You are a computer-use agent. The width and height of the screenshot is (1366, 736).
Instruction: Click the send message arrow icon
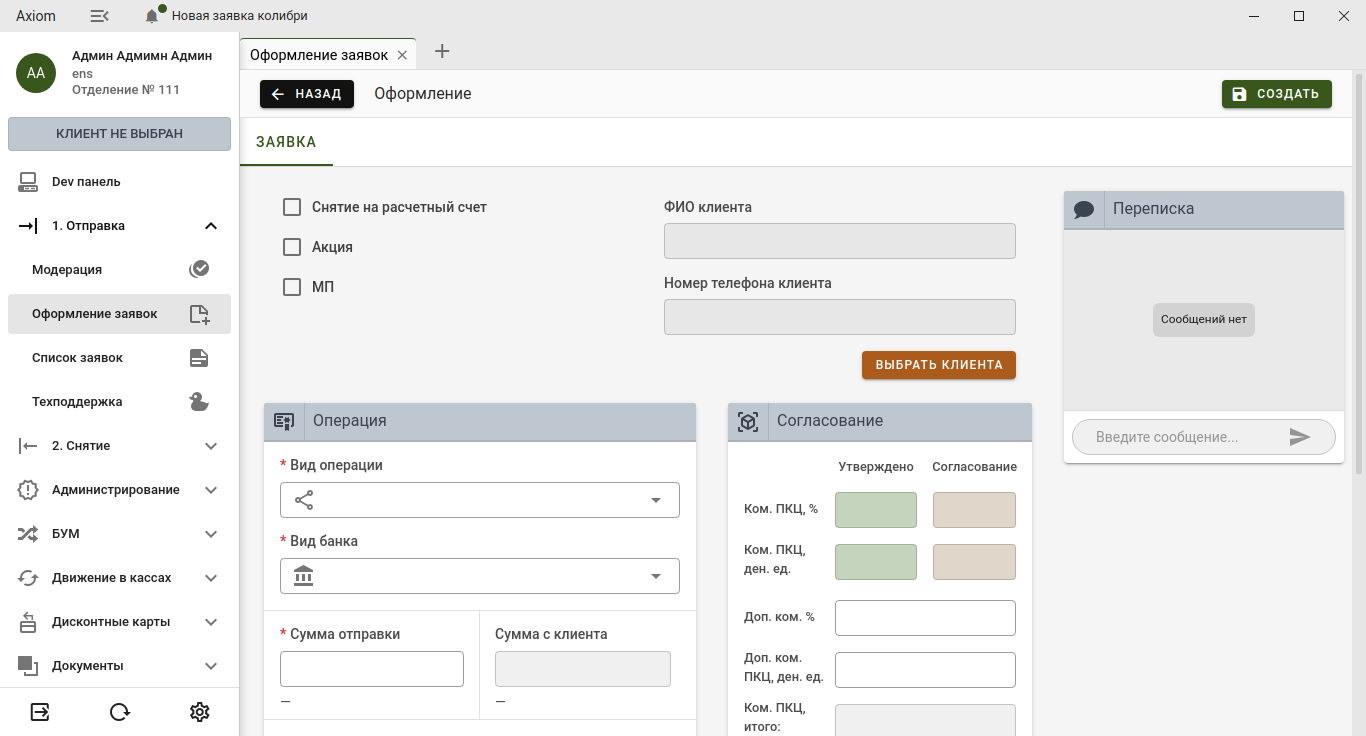click(1299, 437)
